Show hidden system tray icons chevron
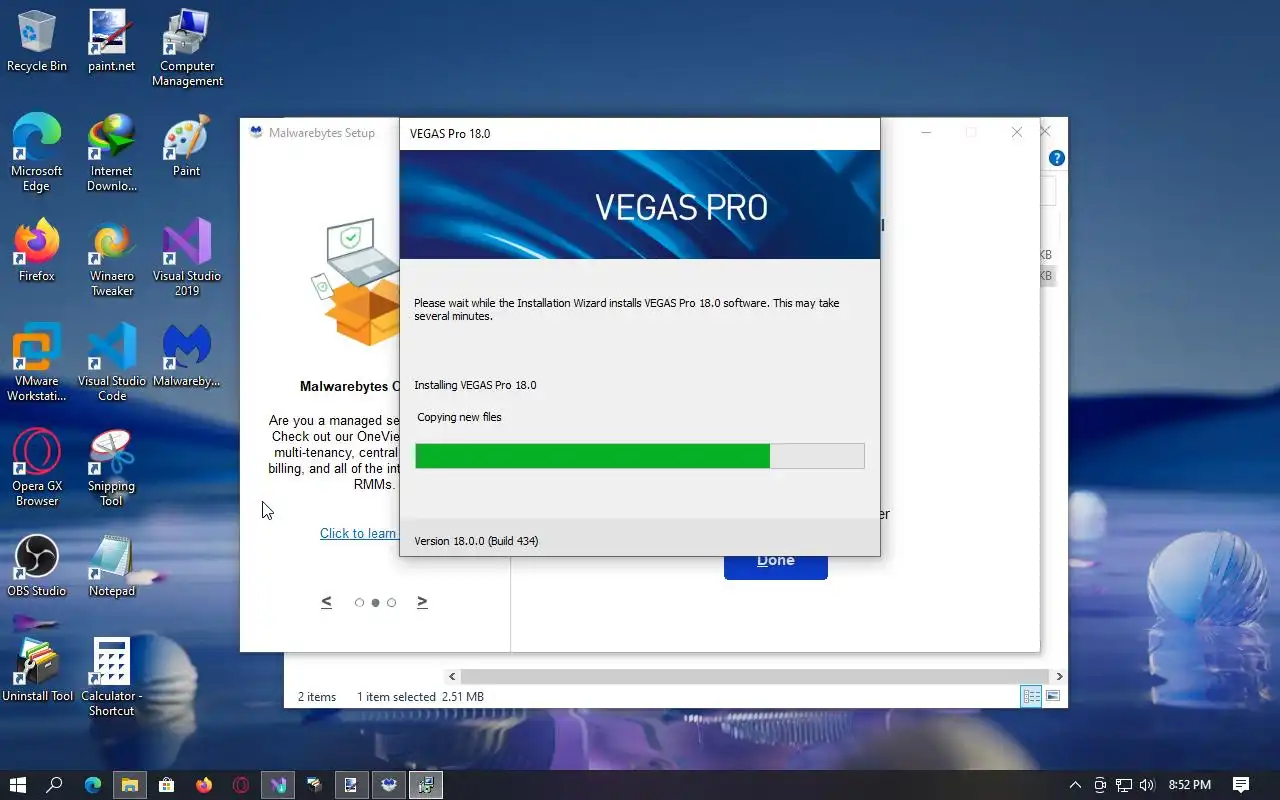The image size is (1280, 800). pyautogui.click(x=1075, y=785)
